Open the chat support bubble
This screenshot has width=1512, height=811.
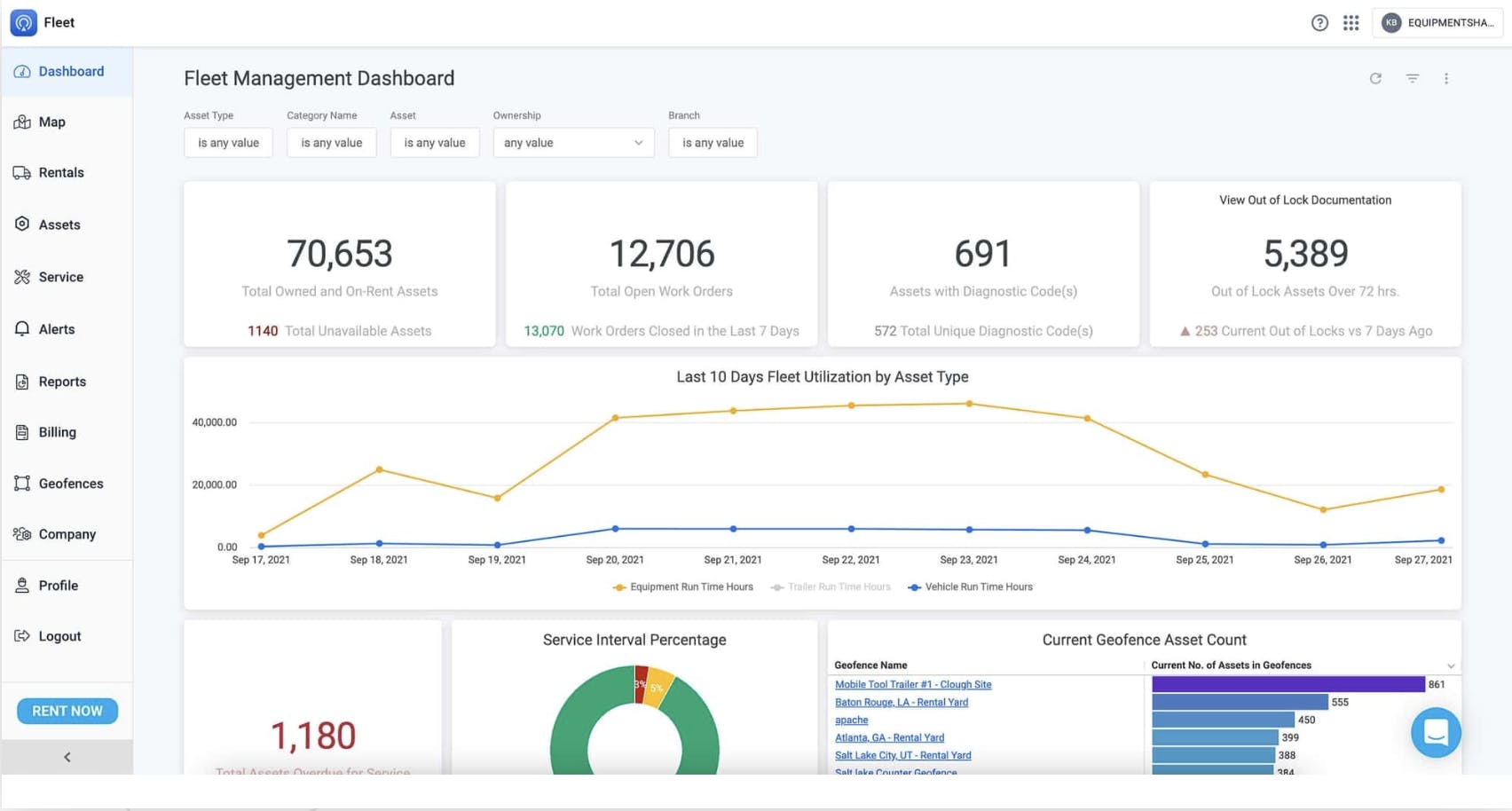pyautogui.click(x=1435, y=732)
